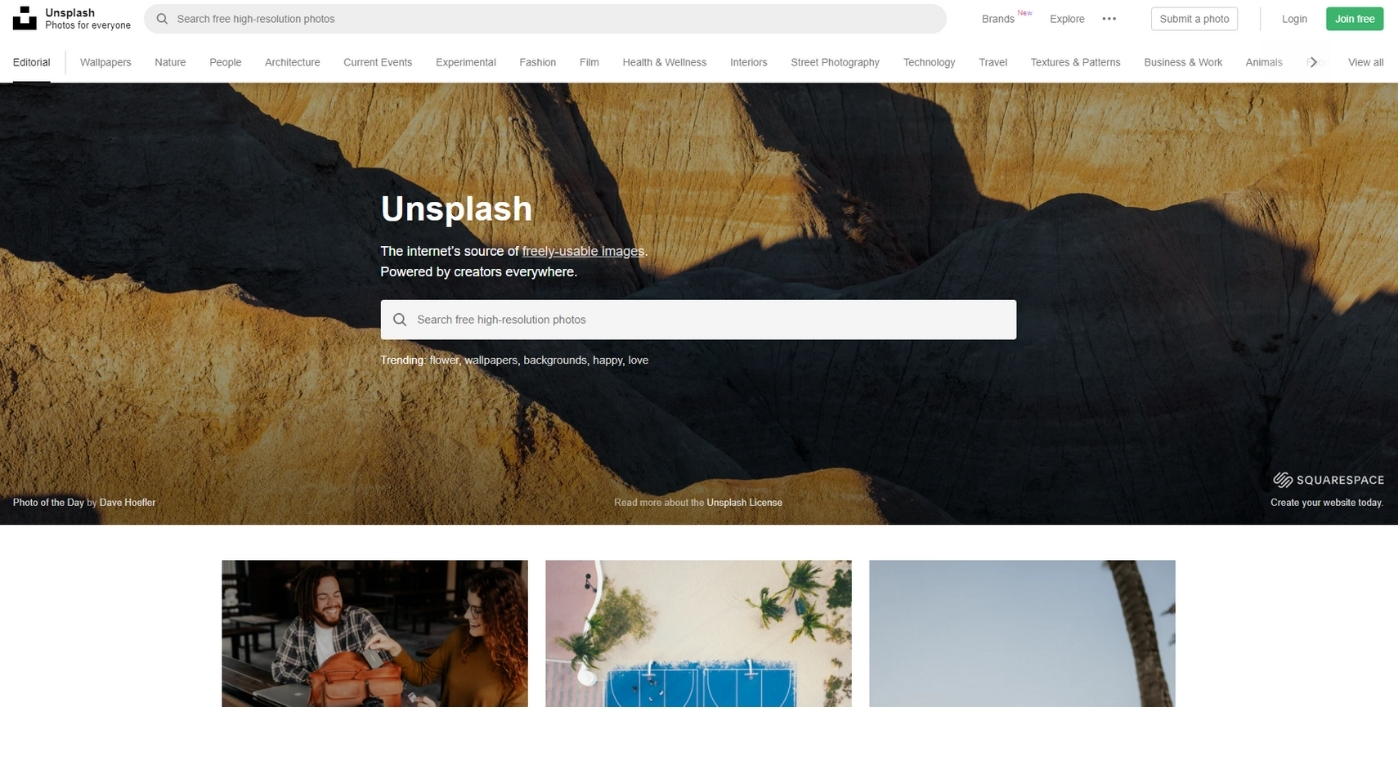Open the Unsplash License link
This screenshot has width=1398, height=769.
click(744, 503)
